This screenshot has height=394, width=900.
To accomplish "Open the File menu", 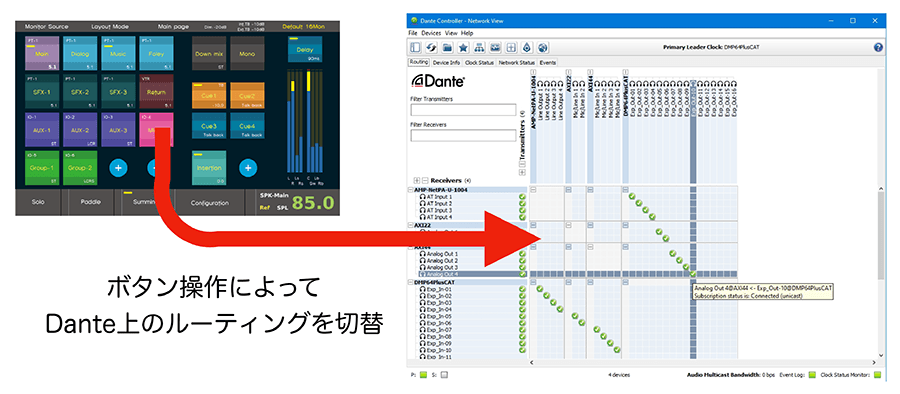I will [413, 33].
